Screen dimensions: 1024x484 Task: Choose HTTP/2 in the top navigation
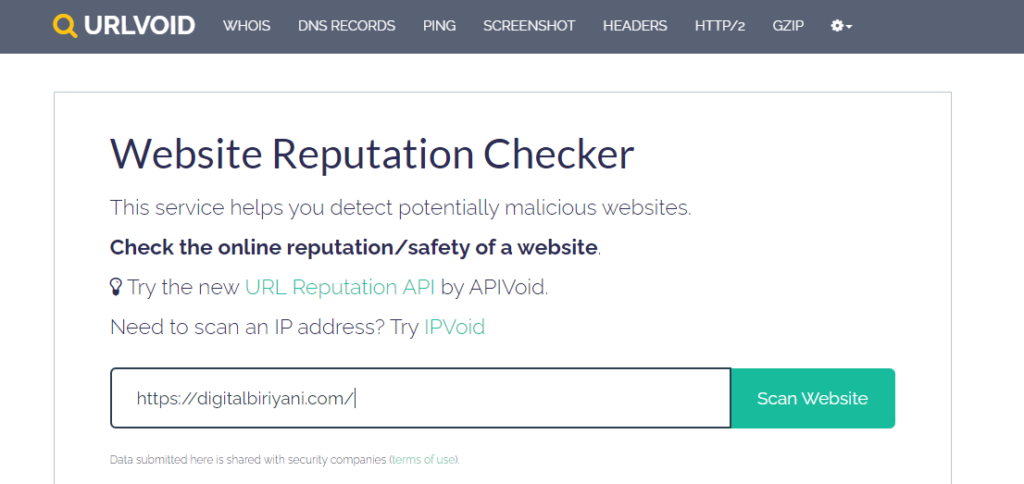point(720,26)
